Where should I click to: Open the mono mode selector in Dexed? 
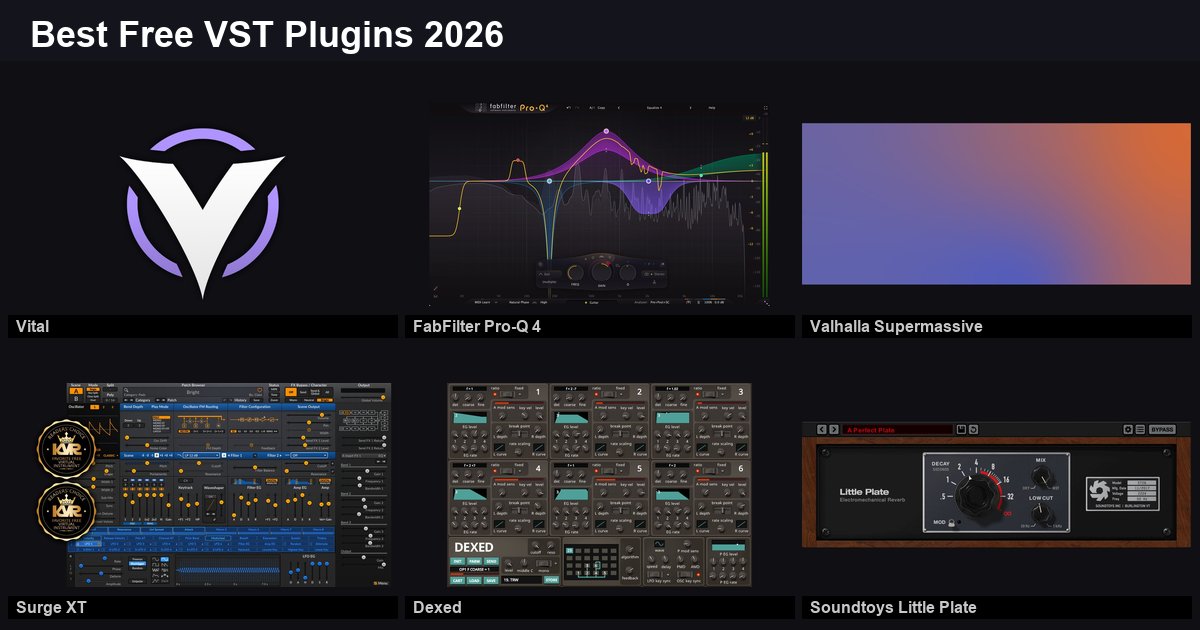coord(543,565)
